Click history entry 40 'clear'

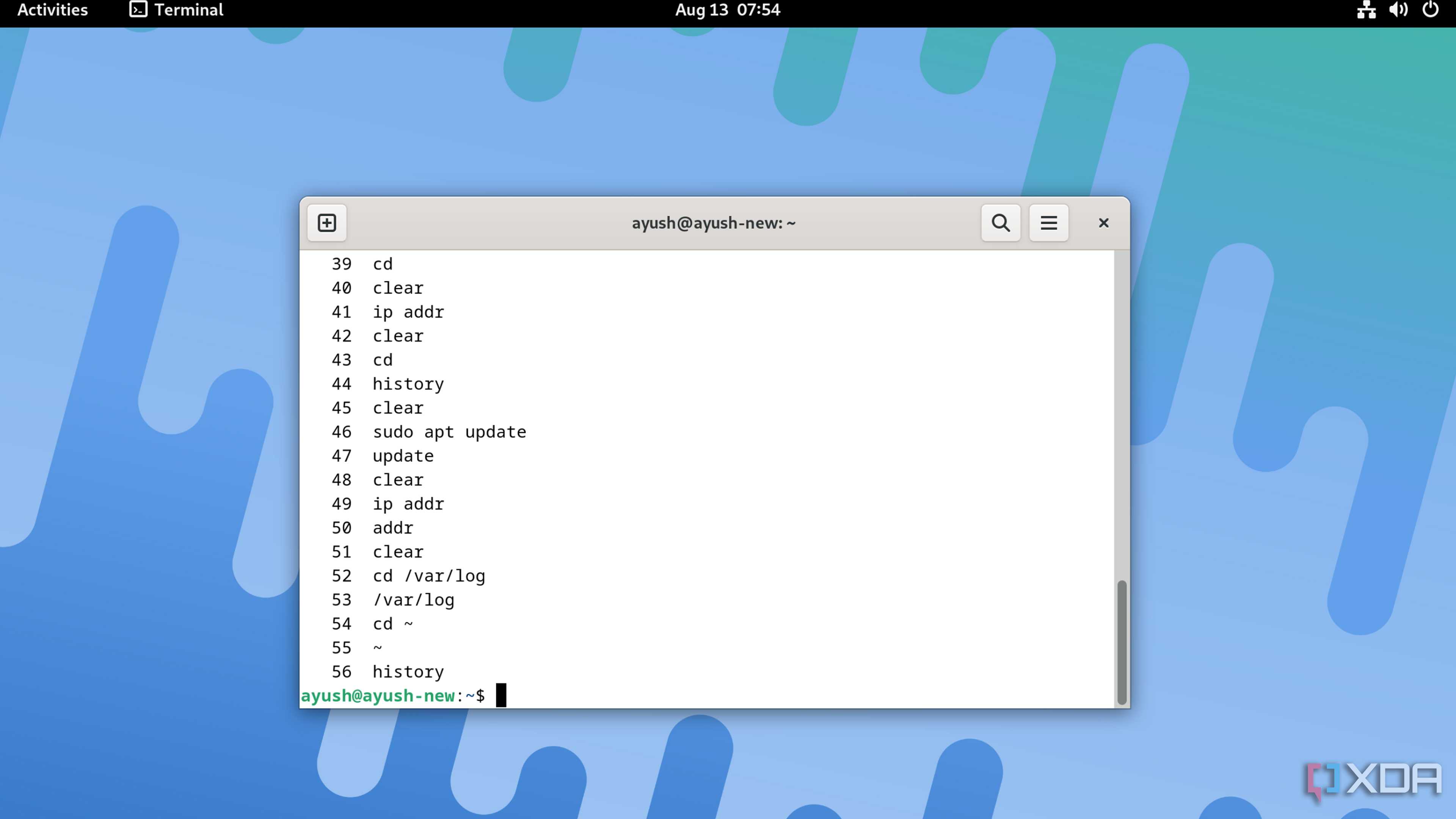click(x=398, y=288)
